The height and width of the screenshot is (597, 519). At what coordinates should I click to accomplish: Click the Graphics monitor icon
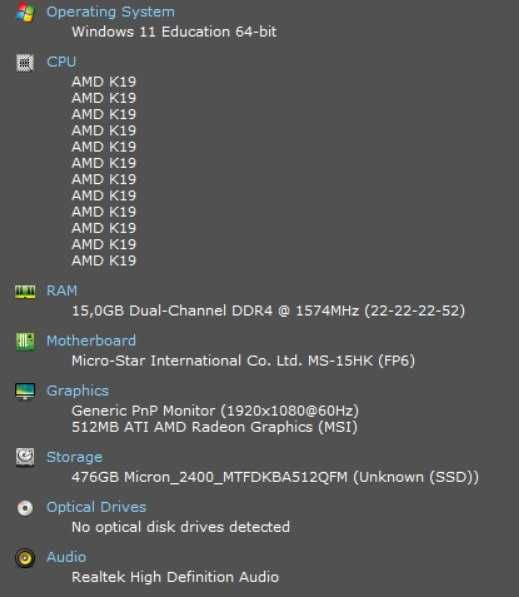coord(25,392)
